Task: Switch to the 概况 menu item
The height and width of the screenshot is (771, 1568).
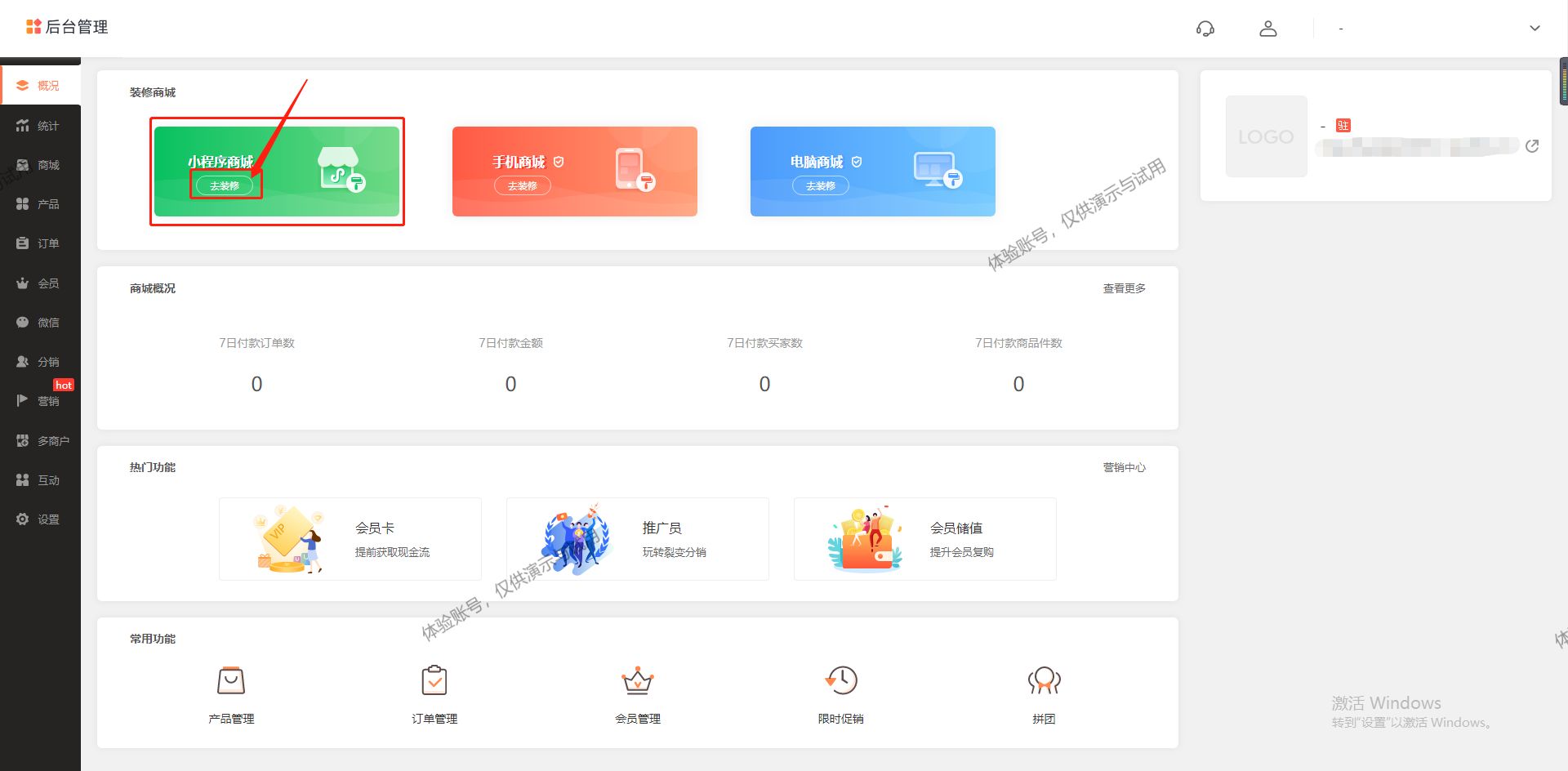Action: pyautogui.click(x=40, y=84)
